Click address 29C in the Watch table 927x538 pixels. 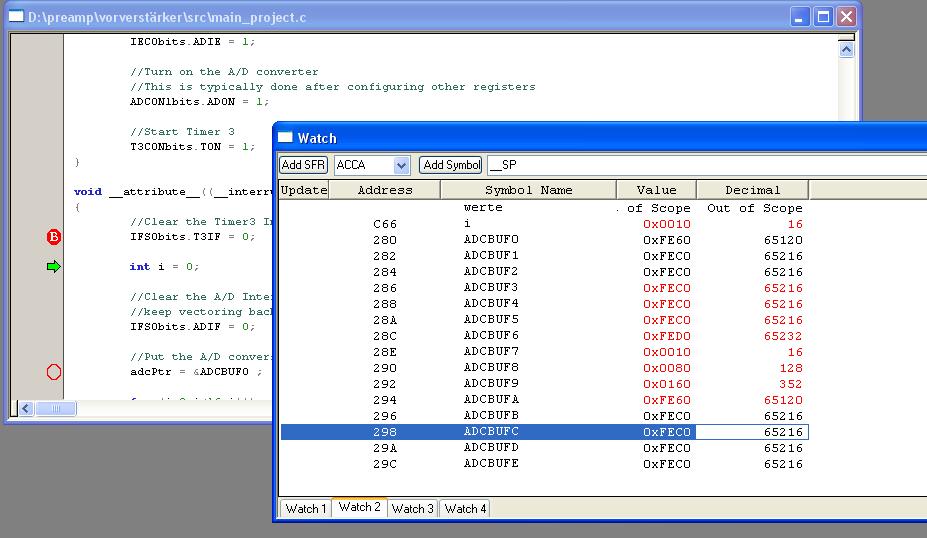(385, 464)
